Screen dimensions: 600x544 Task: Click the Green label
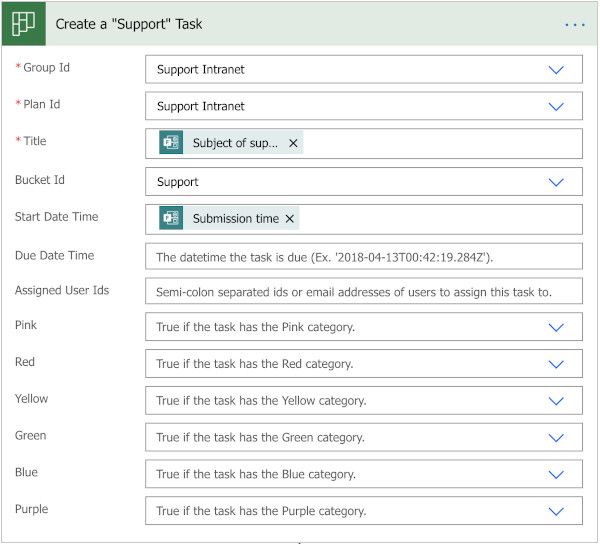31,435
